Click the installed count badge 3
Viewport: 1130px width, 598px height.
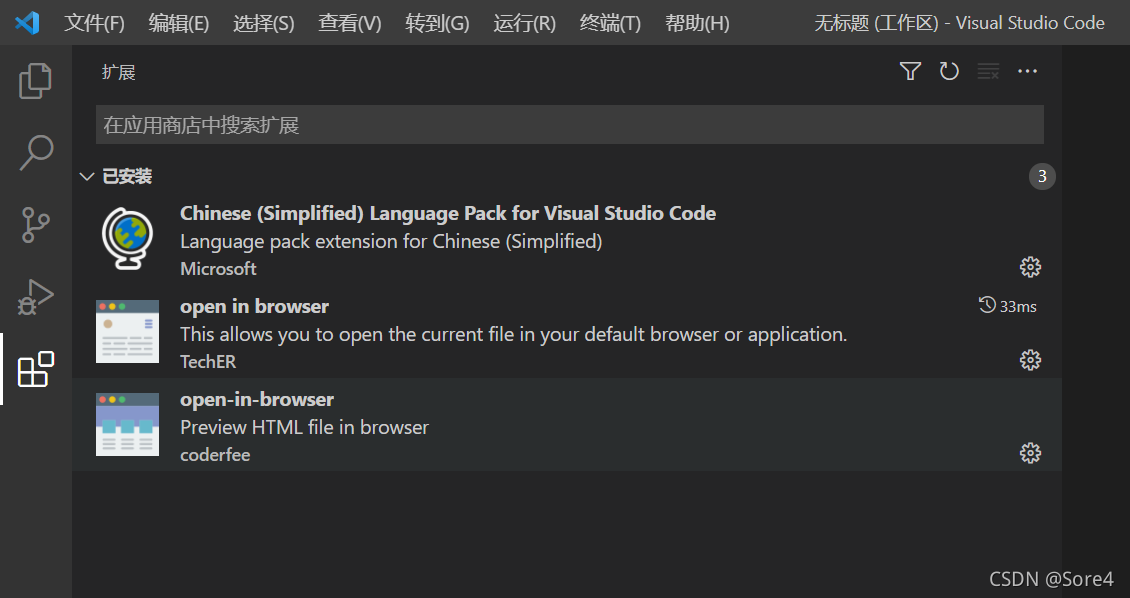[x=1042, y=177]
